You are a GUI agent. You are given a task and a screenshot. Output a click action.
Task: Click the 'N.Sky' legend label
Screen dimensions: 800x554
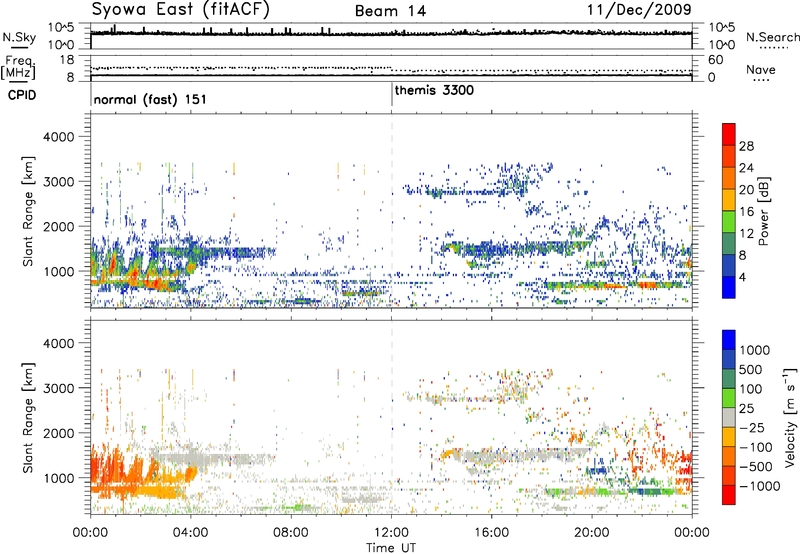pos(19,37)
